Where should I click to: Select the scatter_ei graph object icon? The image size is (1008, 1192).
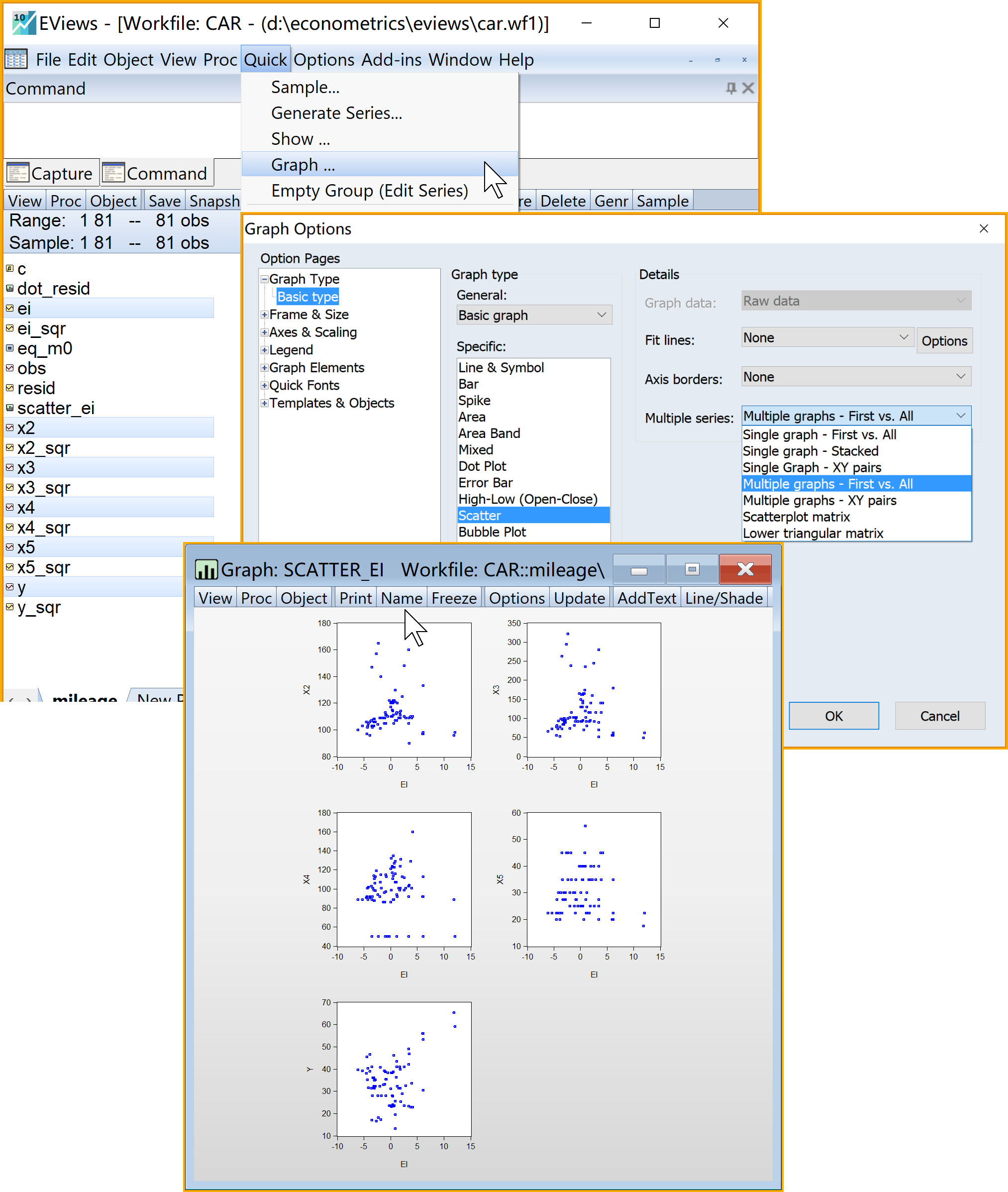10,408
